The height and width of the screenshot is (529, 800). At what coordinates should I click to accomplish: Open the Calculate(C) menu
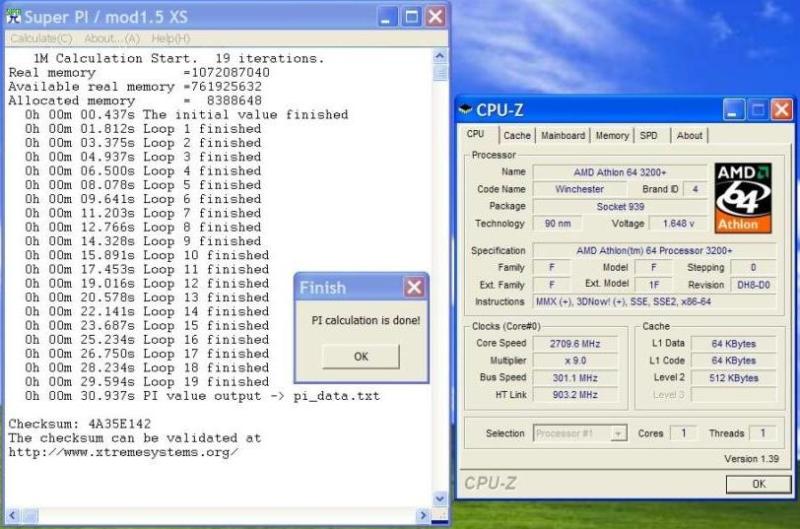click(x=41, y=38)
